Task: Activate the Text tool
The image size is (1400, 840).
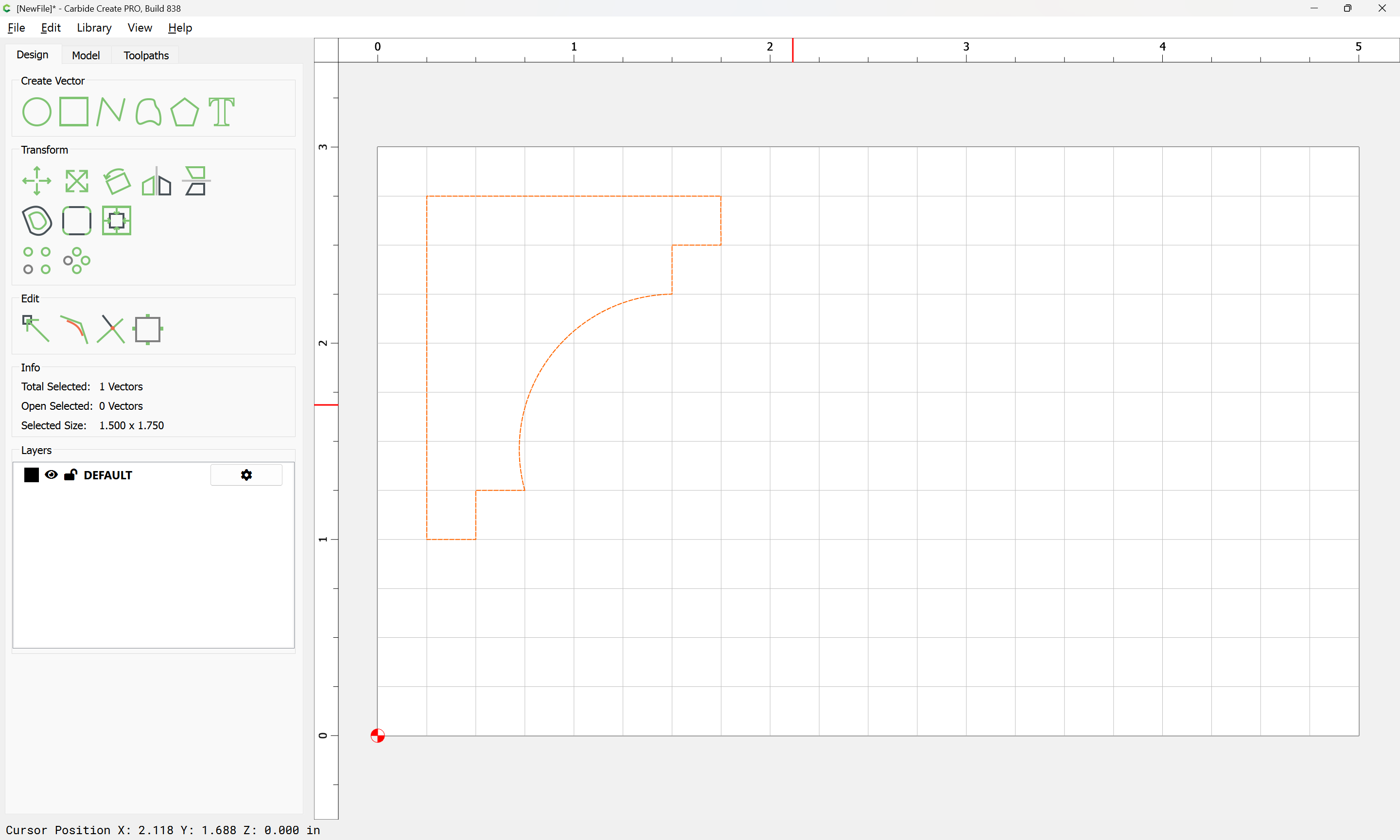Action: pos(221,111)
